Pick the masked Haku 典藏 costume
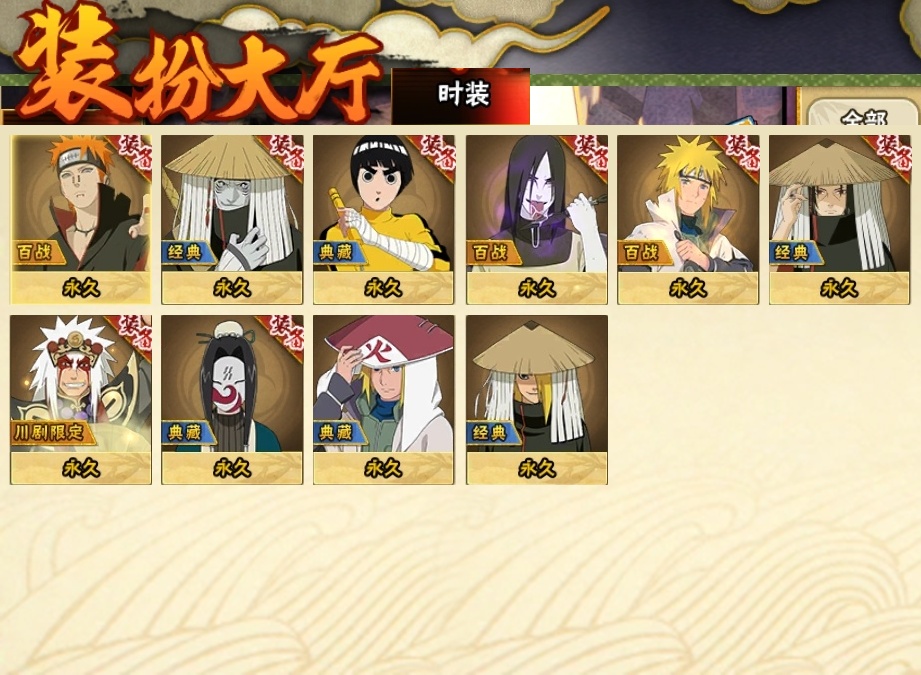Image resolution: width=921 pixels, height=675 pixels. pyautogui.click(x=232, y=399)
